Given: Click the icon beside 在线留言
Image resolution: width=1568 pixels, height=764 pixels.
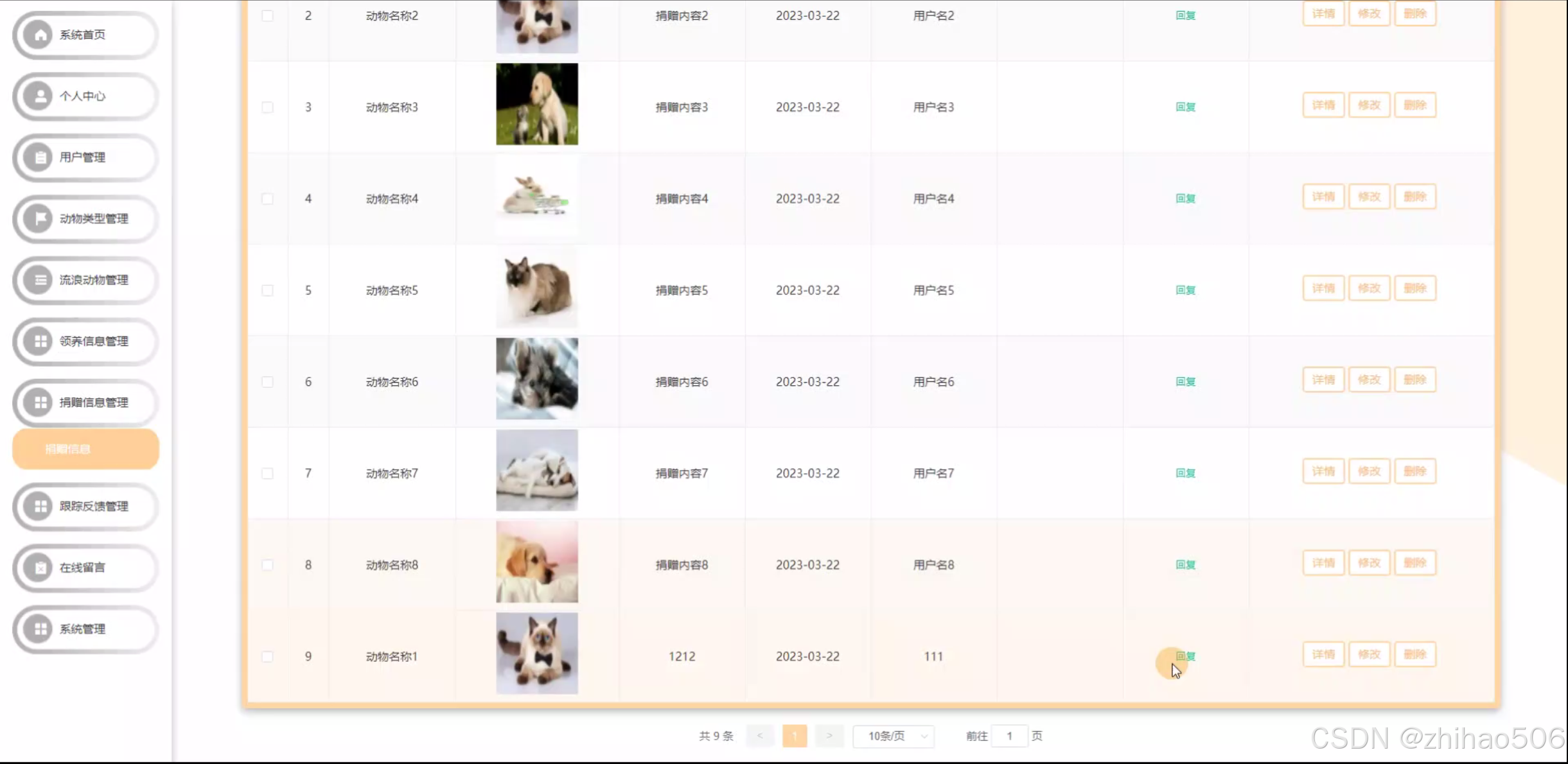Looking at the screenshot, I should [x=40, y=568].
